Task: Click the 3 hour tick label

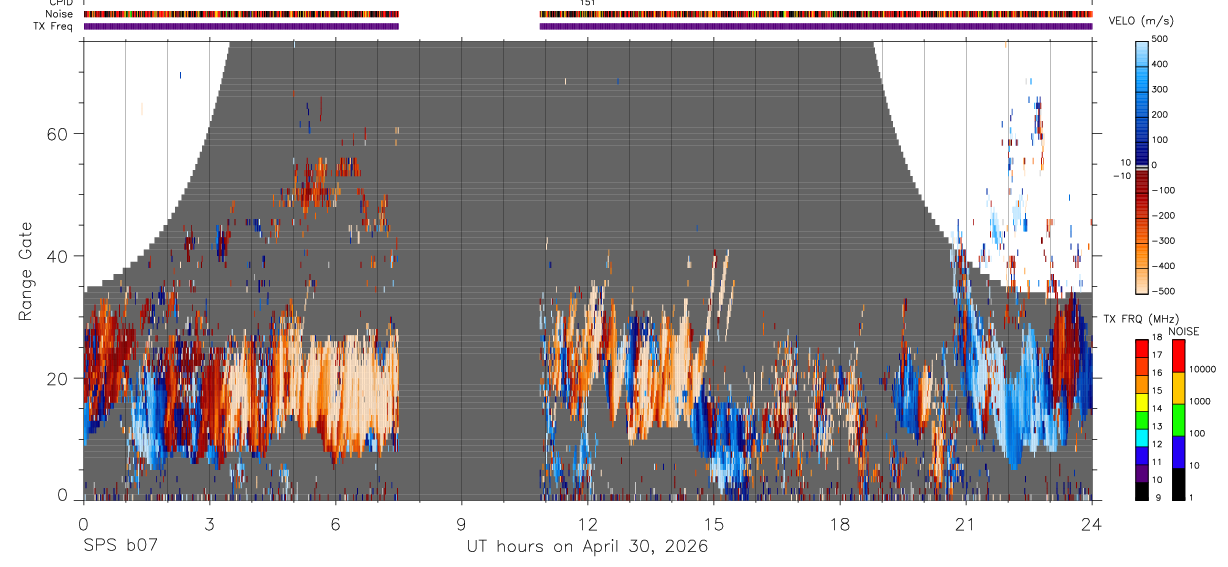Action: click(209, 524)
